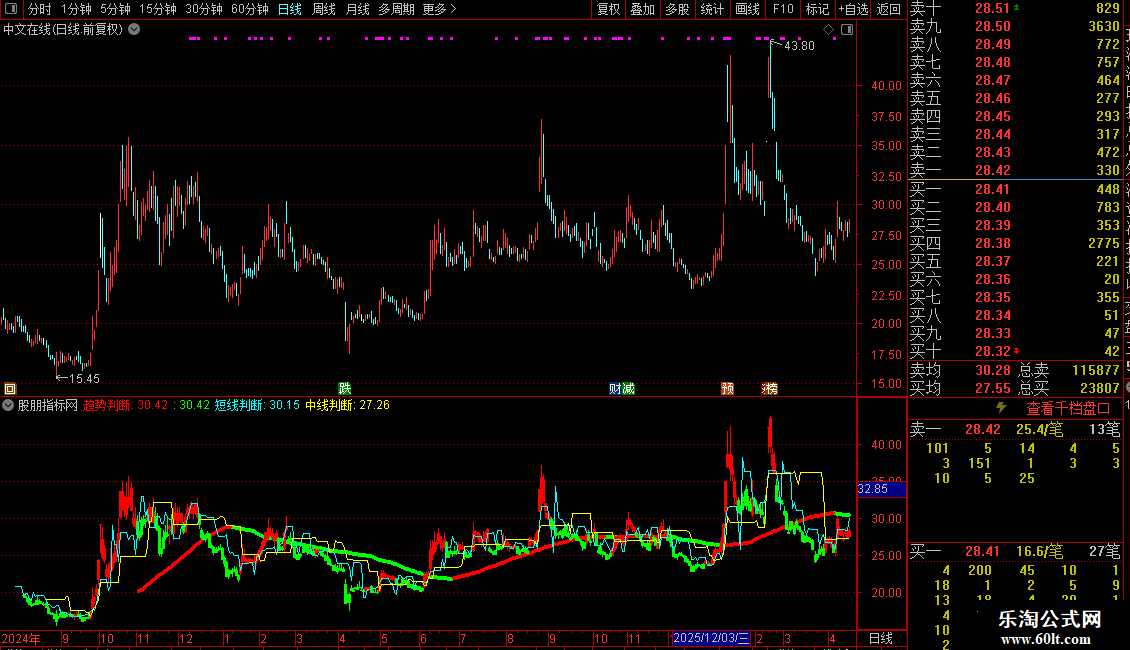Click the 叠加 overlay button
1130x650 pixels.
pos(643,9)
